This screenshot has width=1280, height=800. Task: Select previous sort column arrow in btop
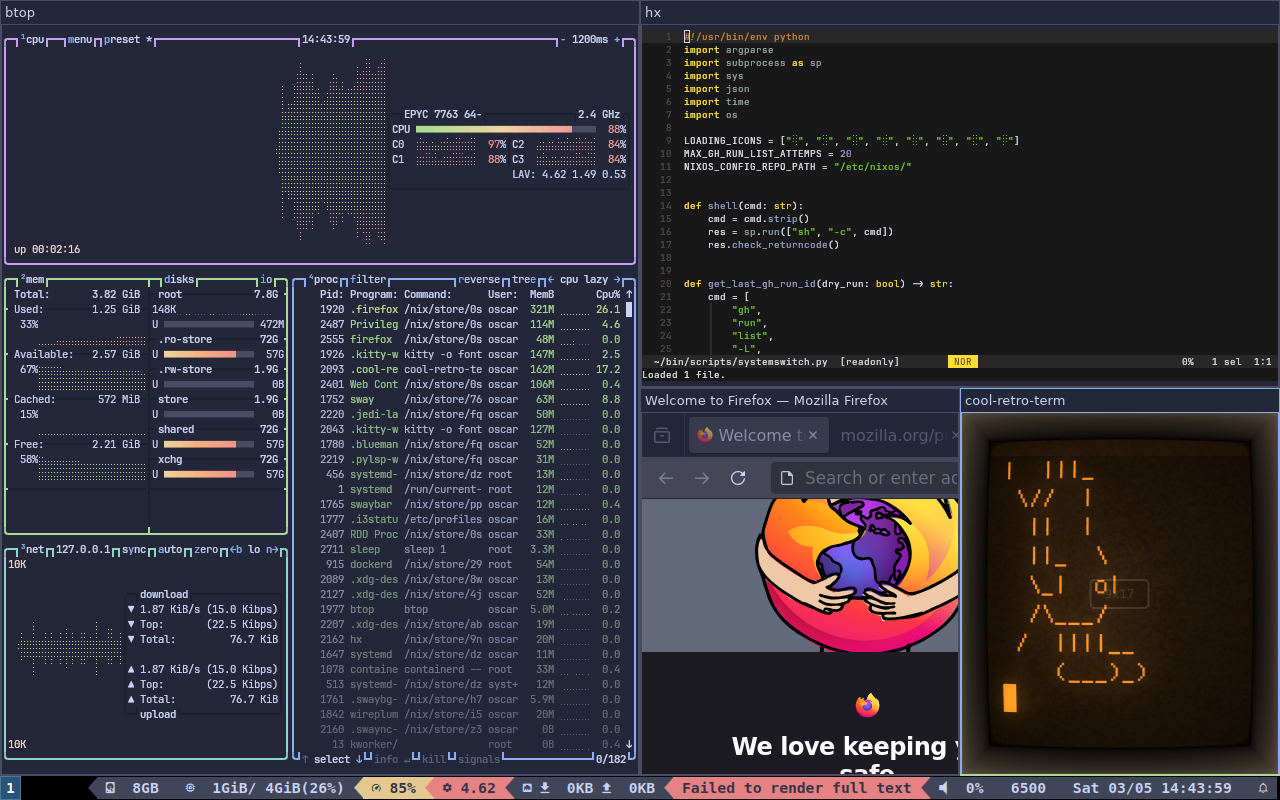point(551,280)
